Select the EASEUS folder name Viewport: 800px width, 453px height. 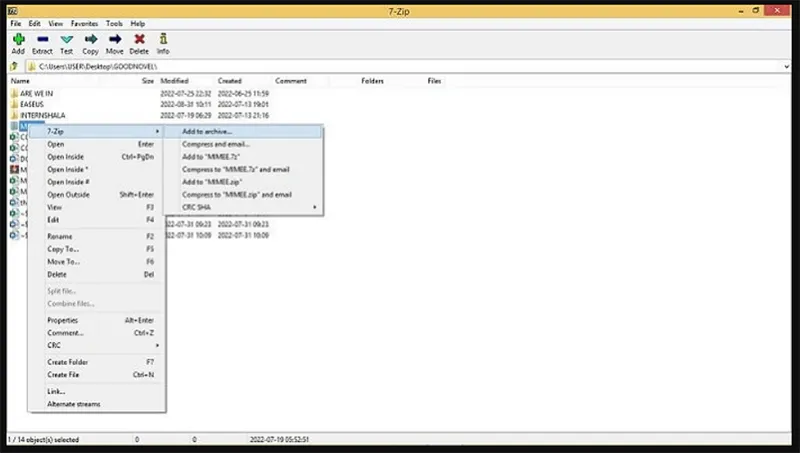point(32,104)
